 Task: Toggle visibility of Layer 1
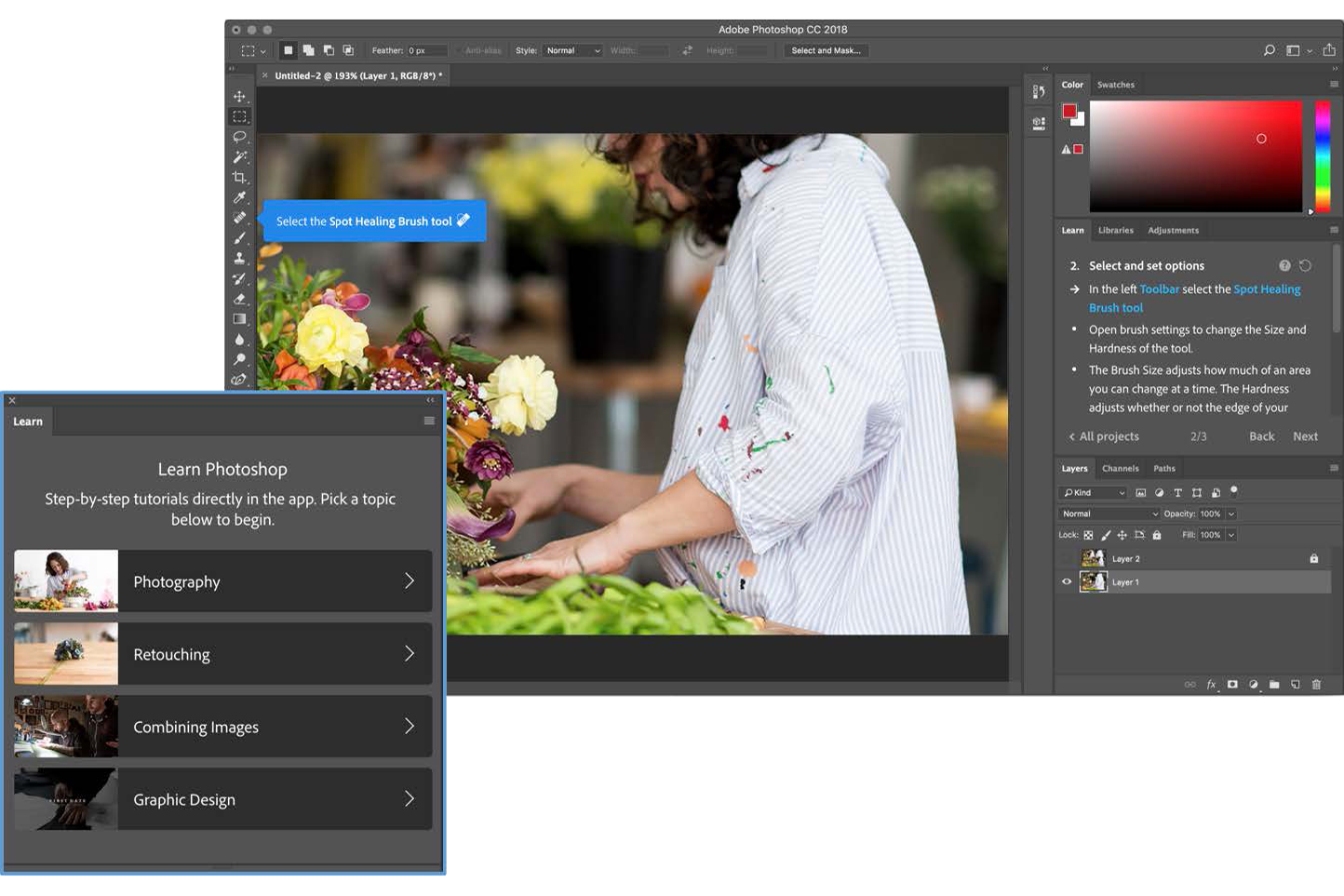point(1067,582)
